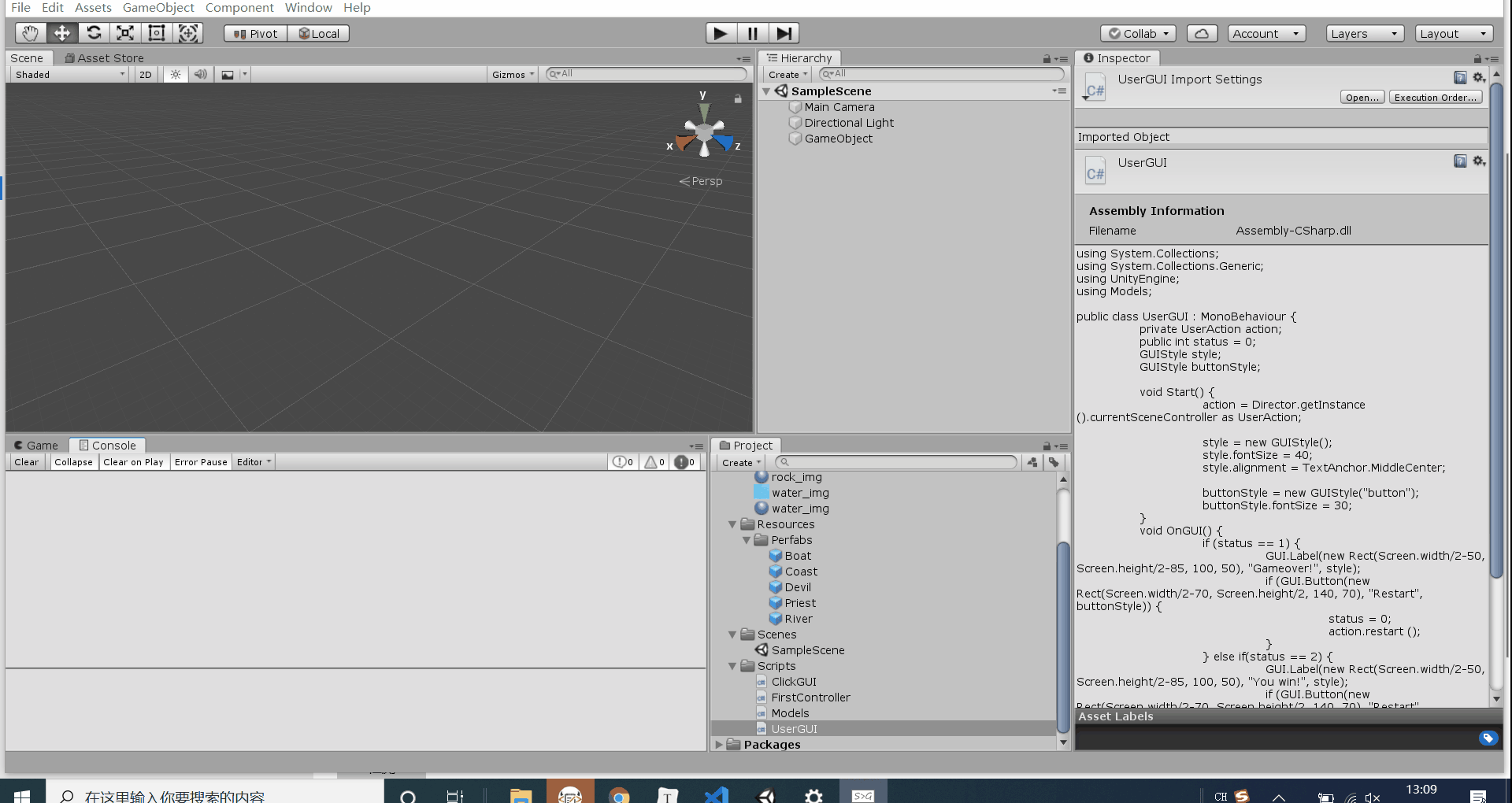Click the Scene gizmo lock icon
The height and width of the screenshot is (803, 1512).
[x=738, y=99]
